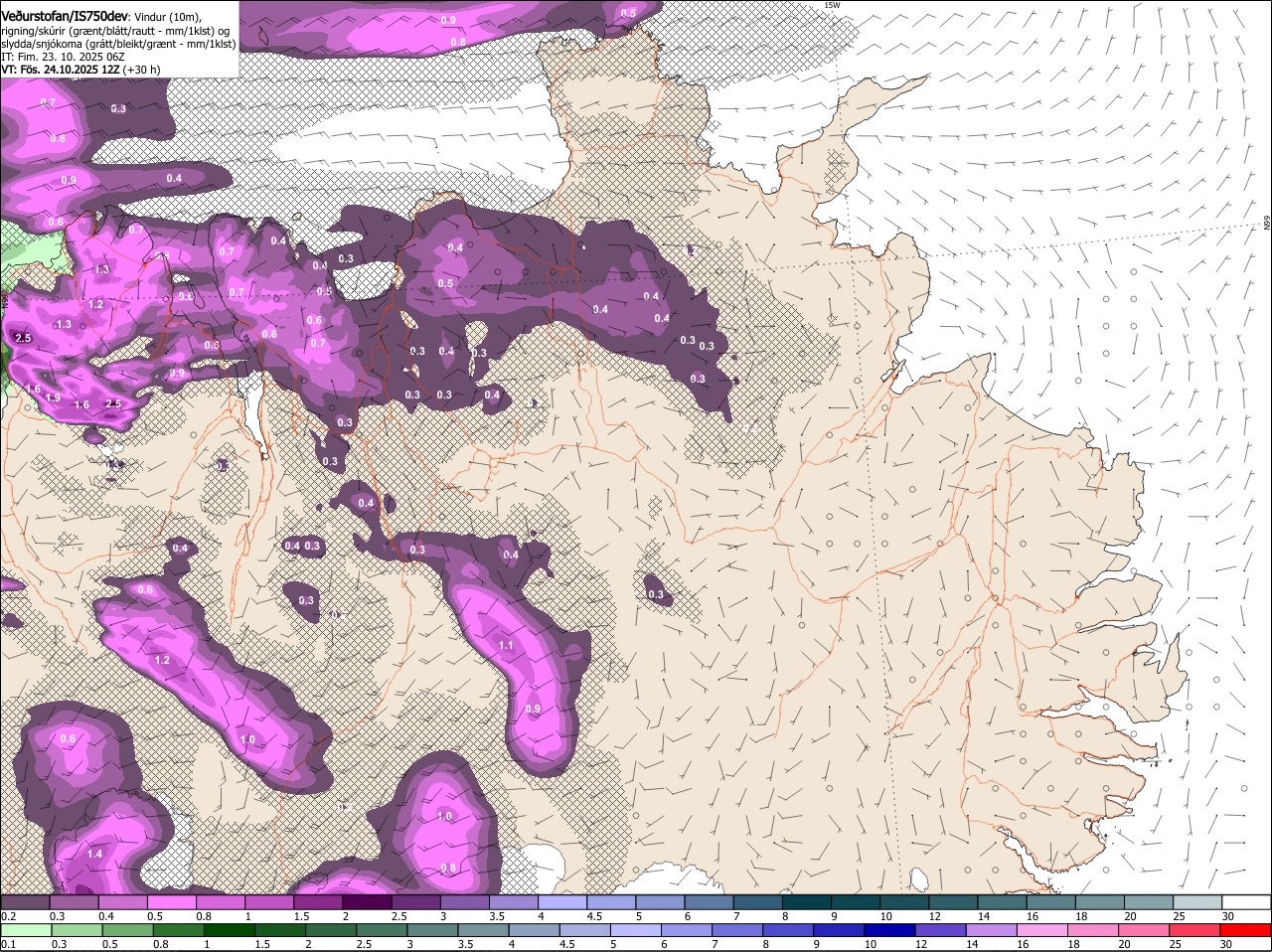This screenshot has width=1272, height=952.
Task: Select the pale gray snow swatch between 25 and 30
Action: click(x=1198, y=901)
